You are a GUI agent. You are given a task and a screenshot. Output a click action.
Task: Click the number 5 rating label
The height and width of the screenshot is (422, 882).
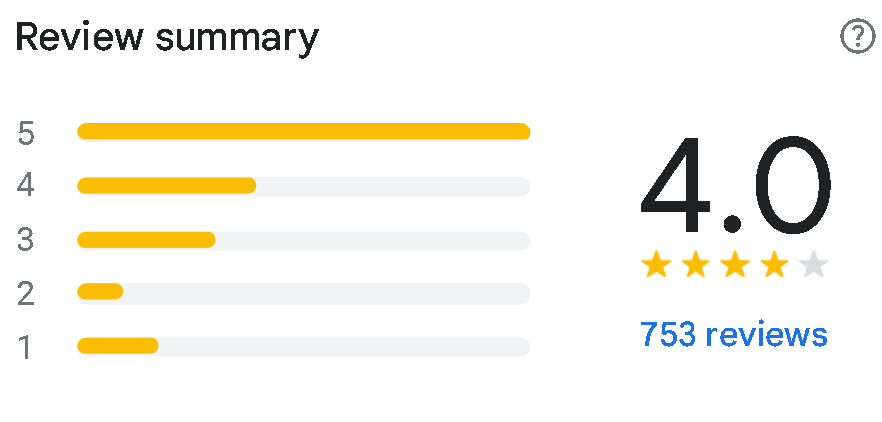[27, 133]
